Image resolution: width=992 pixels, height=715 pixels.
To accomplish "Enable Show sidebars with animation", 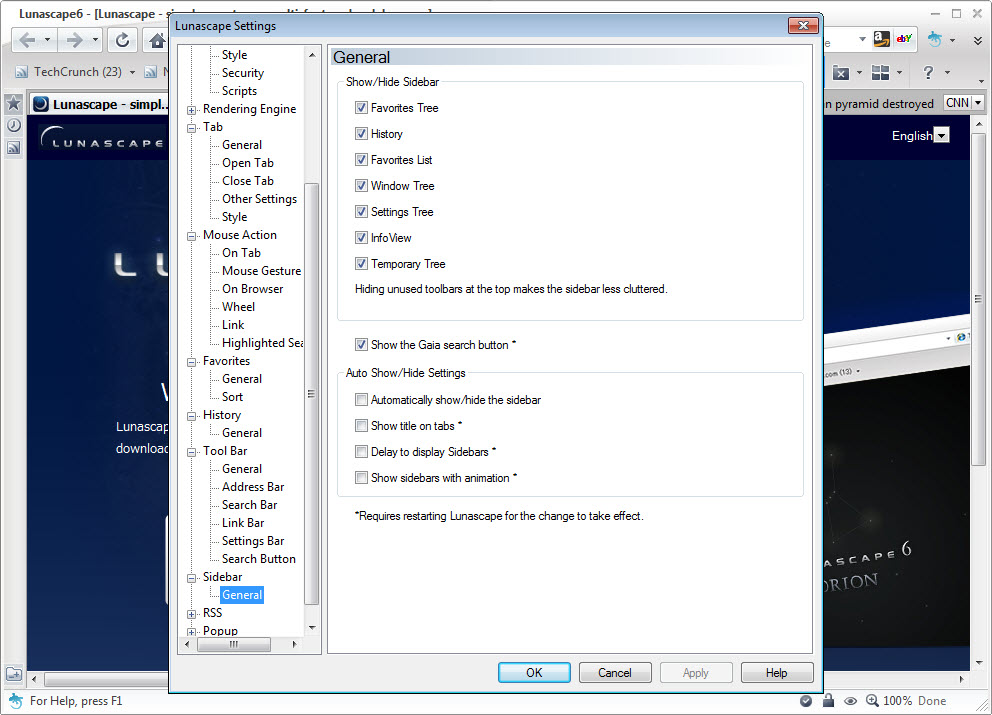I will [361, 477].
